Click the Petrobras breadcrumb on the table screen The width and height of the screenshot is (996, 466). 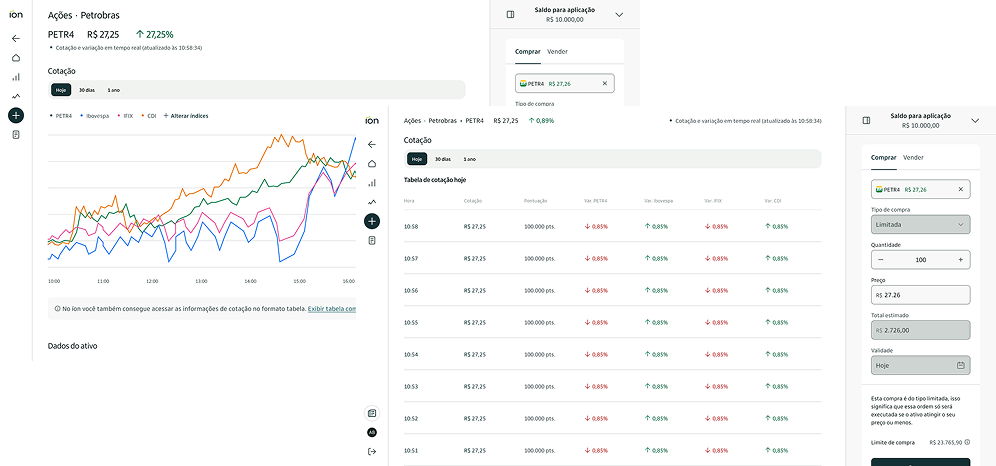(443, 121)
